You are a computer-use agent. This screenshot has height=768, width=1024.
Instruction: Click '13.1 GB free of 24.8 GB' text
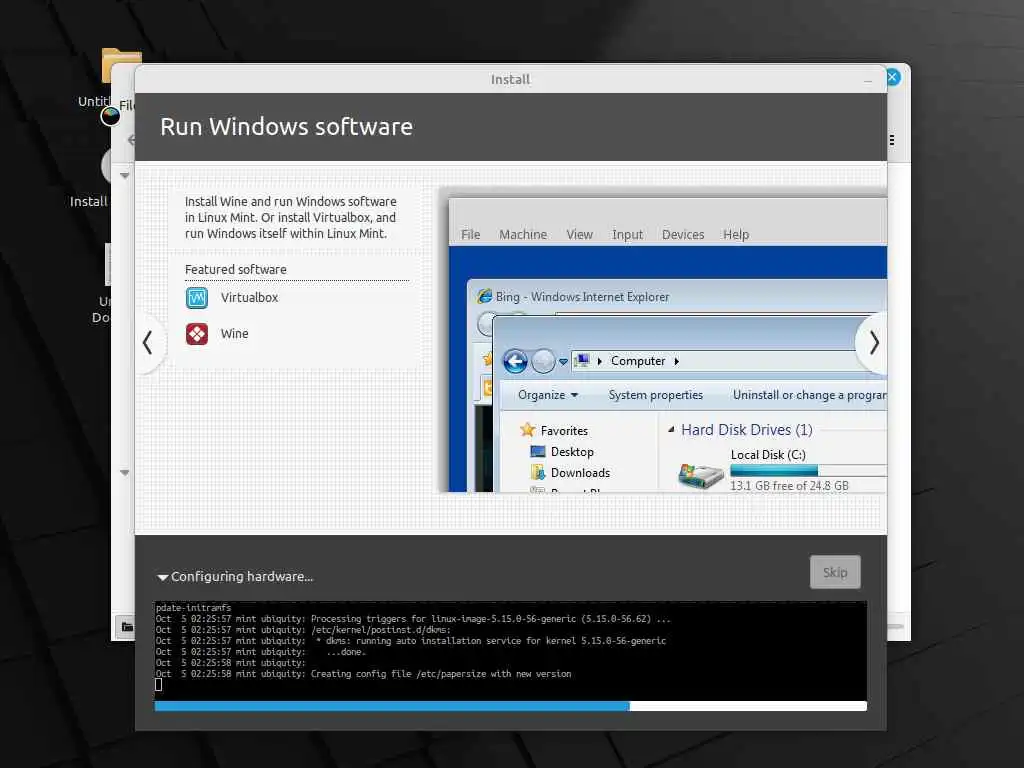(789, 486)
